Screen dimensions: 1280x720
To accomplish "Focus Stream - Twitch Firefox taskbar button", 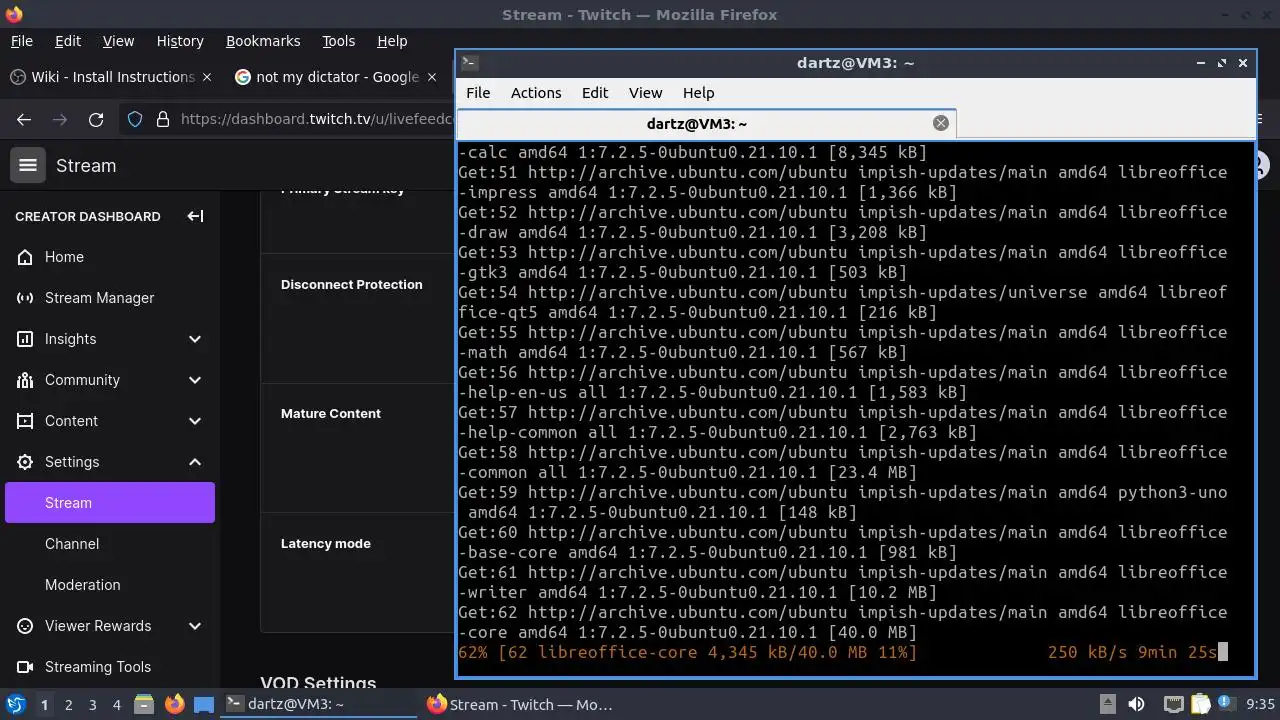I will pos(520,705).
